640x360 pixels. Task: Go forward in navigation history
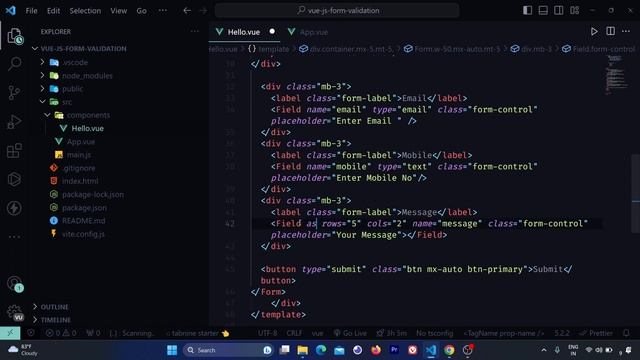coord(203,11)
